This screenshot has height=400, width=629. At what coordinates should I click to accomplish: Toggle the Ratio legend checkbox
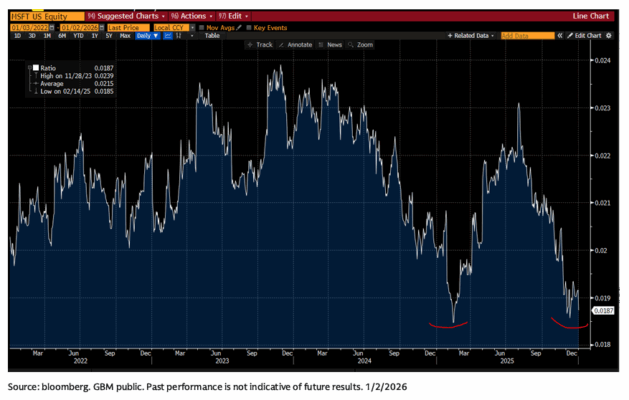click(31, 68)
